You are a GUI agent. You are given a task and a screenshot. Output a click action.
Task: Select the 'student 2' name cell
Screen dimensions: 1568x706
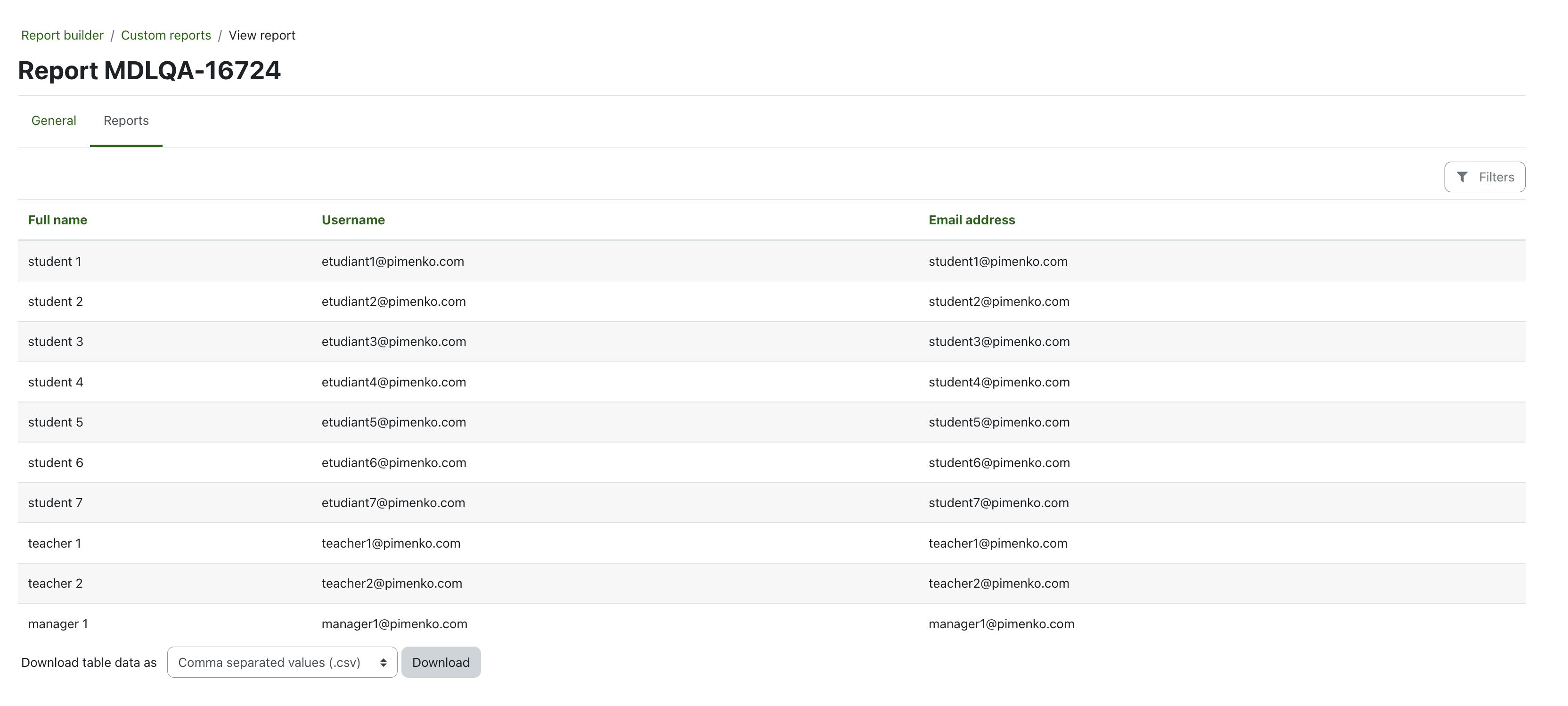click(56, 301)
